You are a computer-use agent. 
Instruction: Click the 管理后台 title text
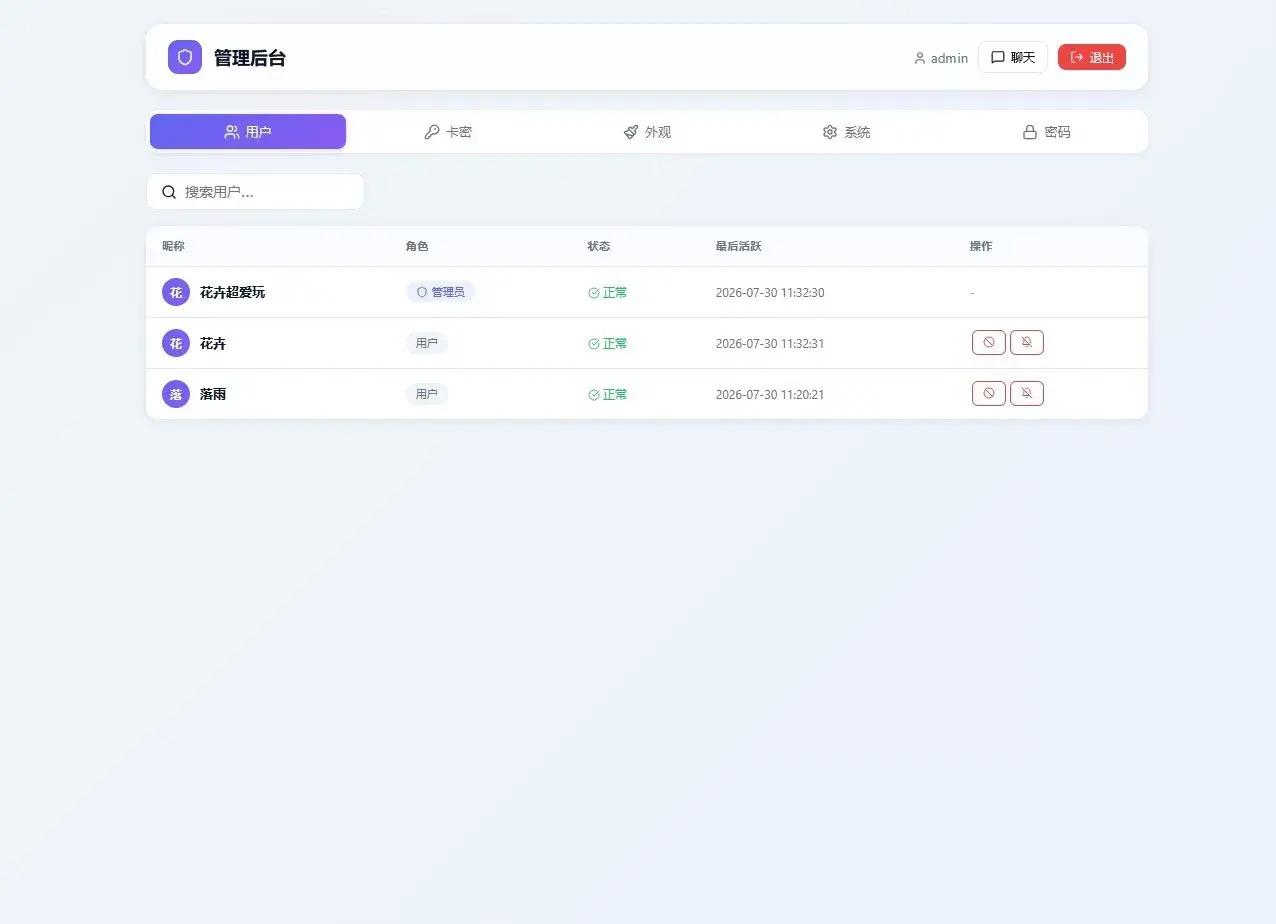(x=250, y=58)
